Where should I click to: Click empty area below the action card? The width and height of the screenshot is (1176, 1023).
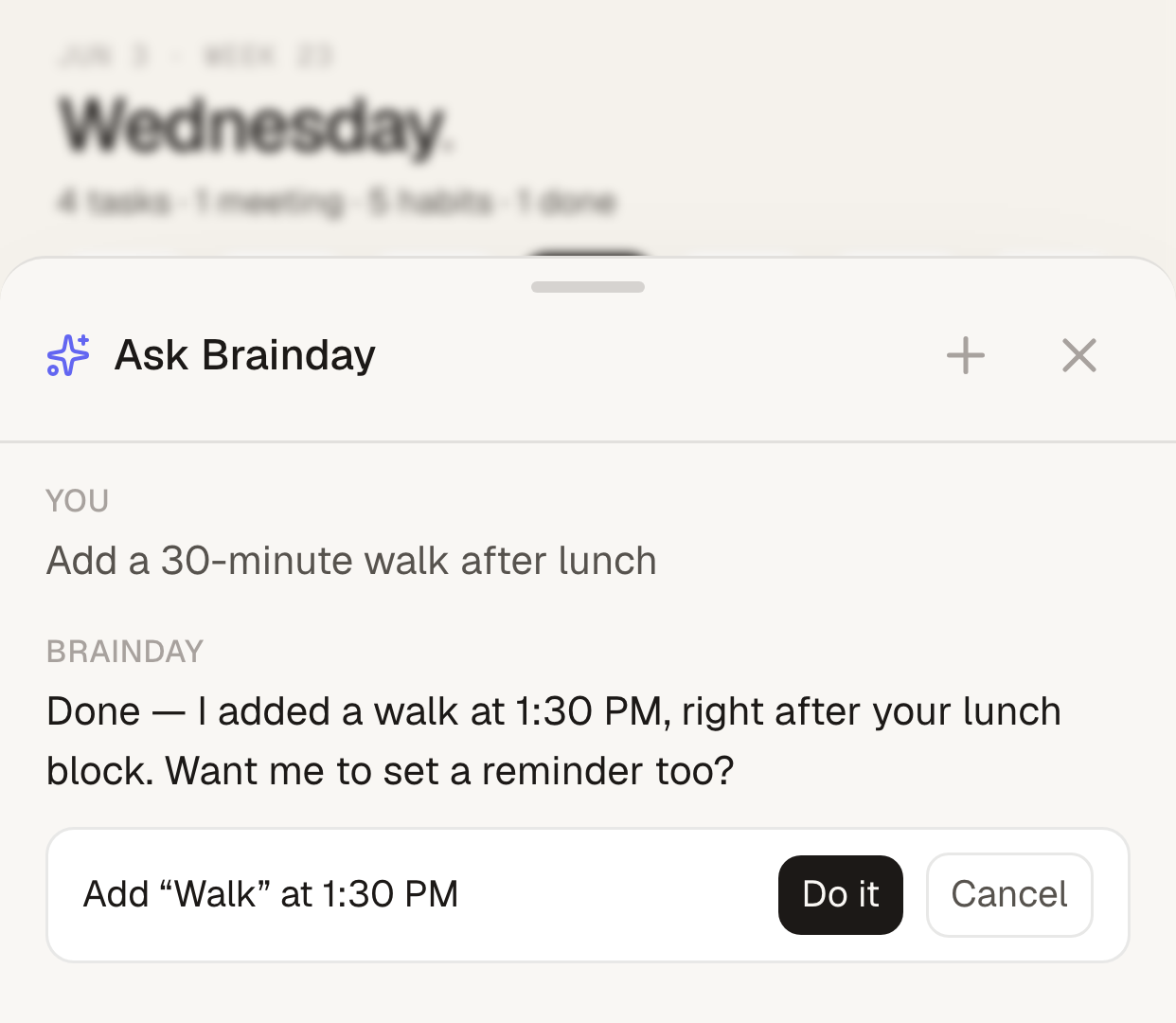coord(588,993)
